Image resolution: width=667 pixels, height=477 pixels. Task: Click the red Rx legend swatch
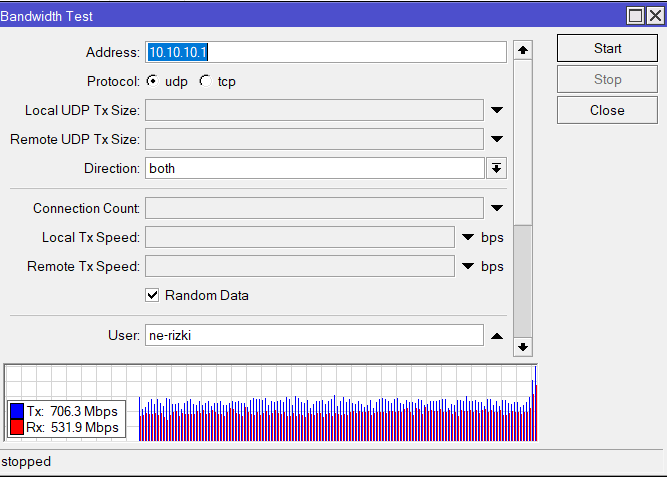tap(17, 427)
